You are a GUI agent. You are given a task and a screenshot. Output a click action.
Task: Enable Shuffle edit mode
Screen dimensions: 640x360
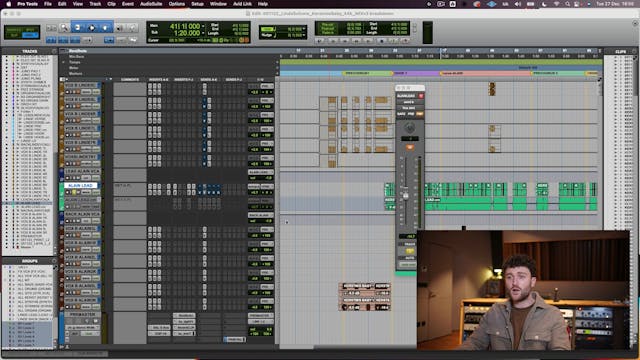coord(14,29)
